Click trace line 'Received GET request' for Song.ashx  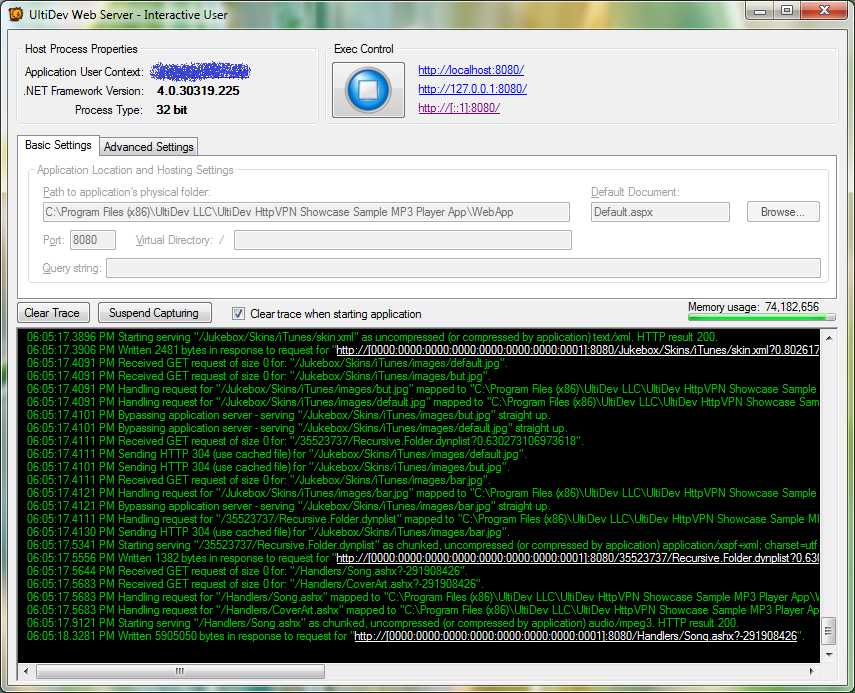pos(247,571)
